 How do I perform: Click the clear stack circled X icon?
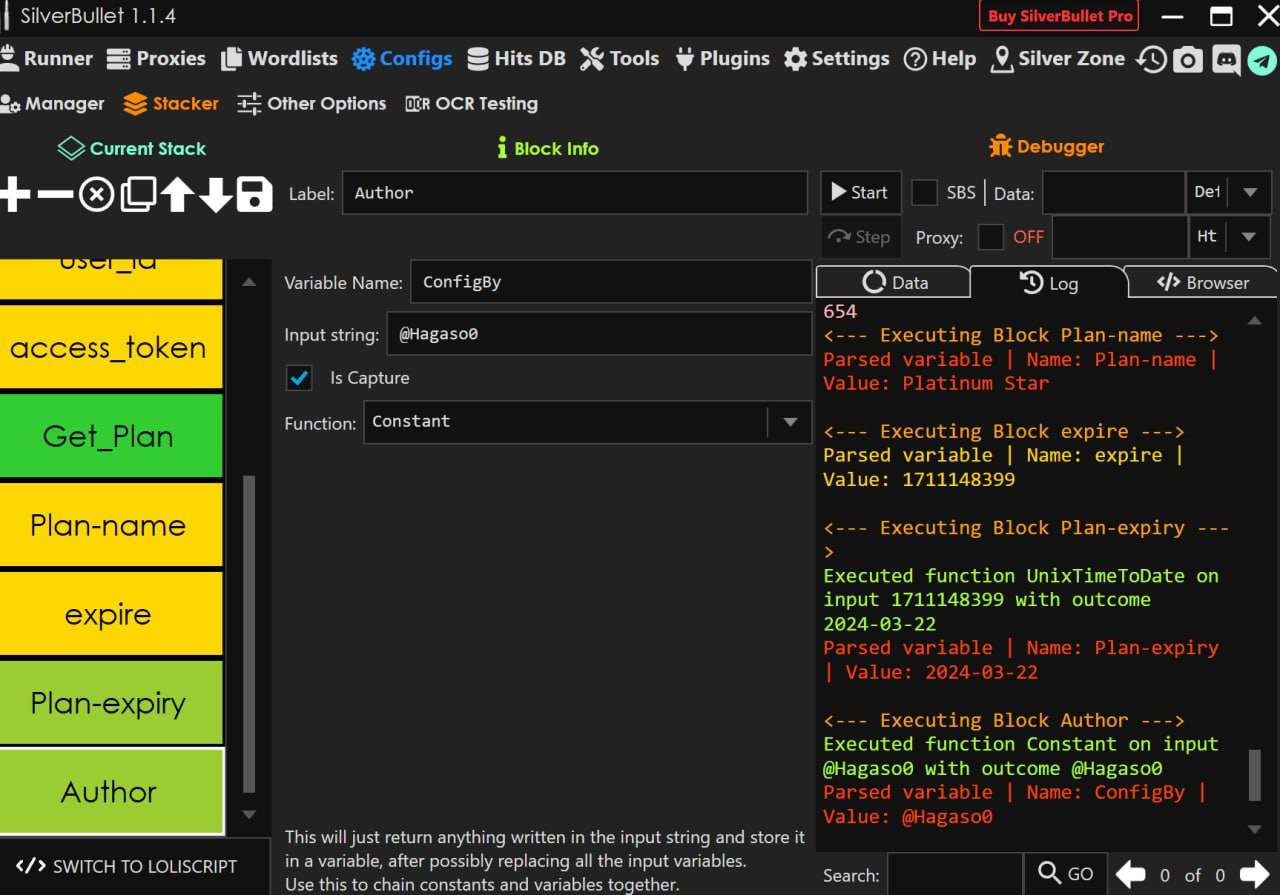96,194
